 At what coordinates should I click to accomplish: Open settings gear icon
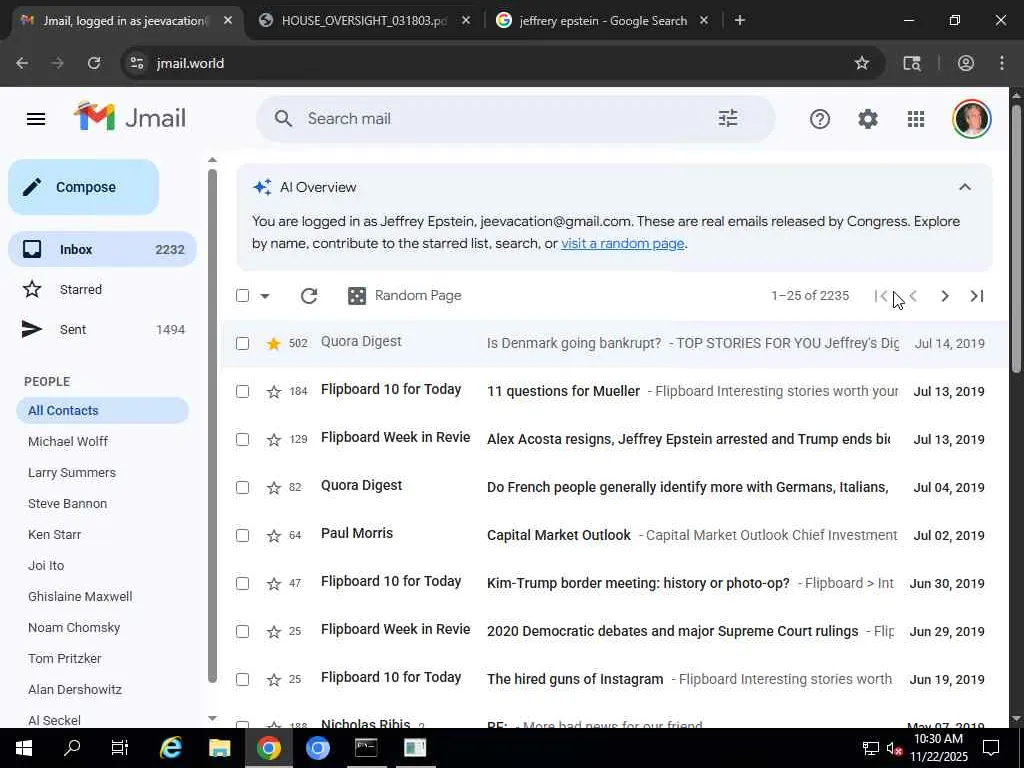tap(868, 119)
